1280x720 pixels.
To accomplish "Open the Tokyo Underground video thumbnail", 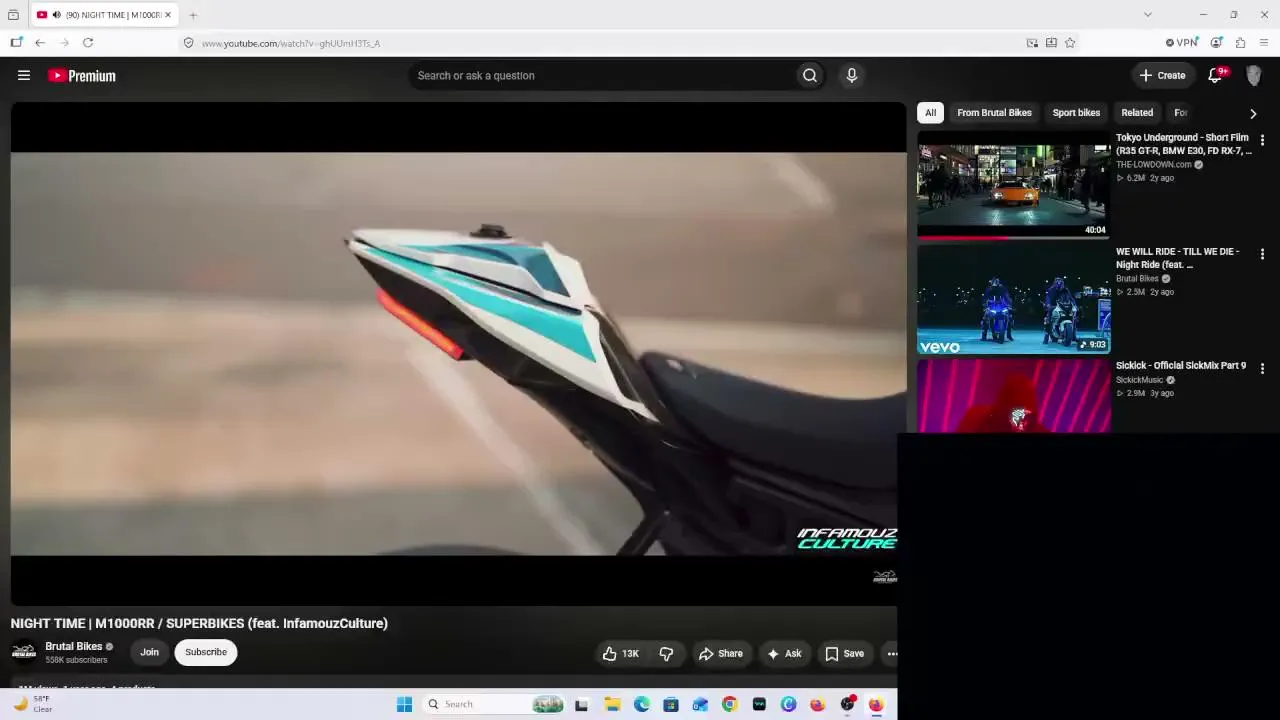I will pyautogui.click(x=1013, y=184).
